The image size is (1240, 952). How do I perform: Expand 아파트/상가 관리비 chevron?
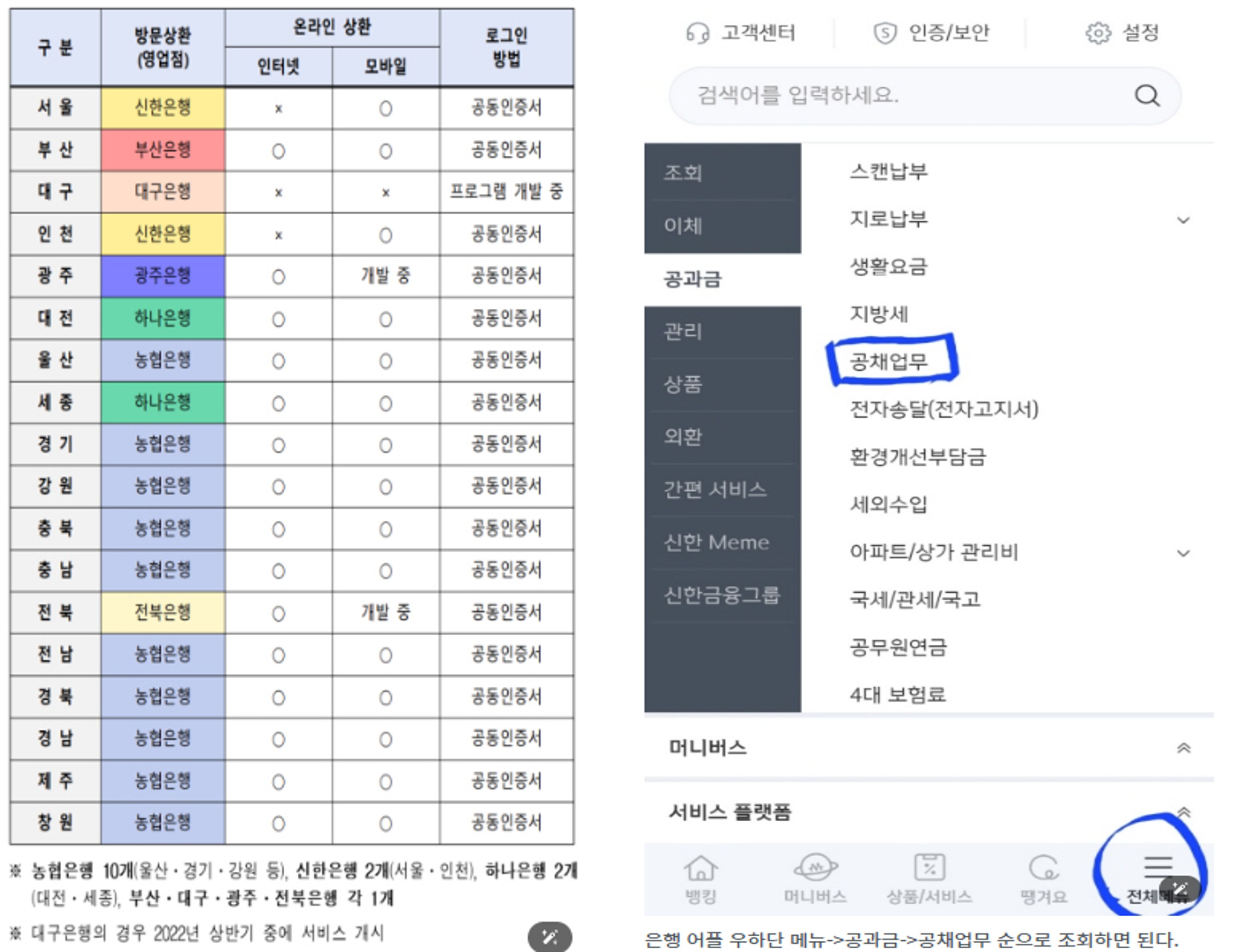[1183, 553]
